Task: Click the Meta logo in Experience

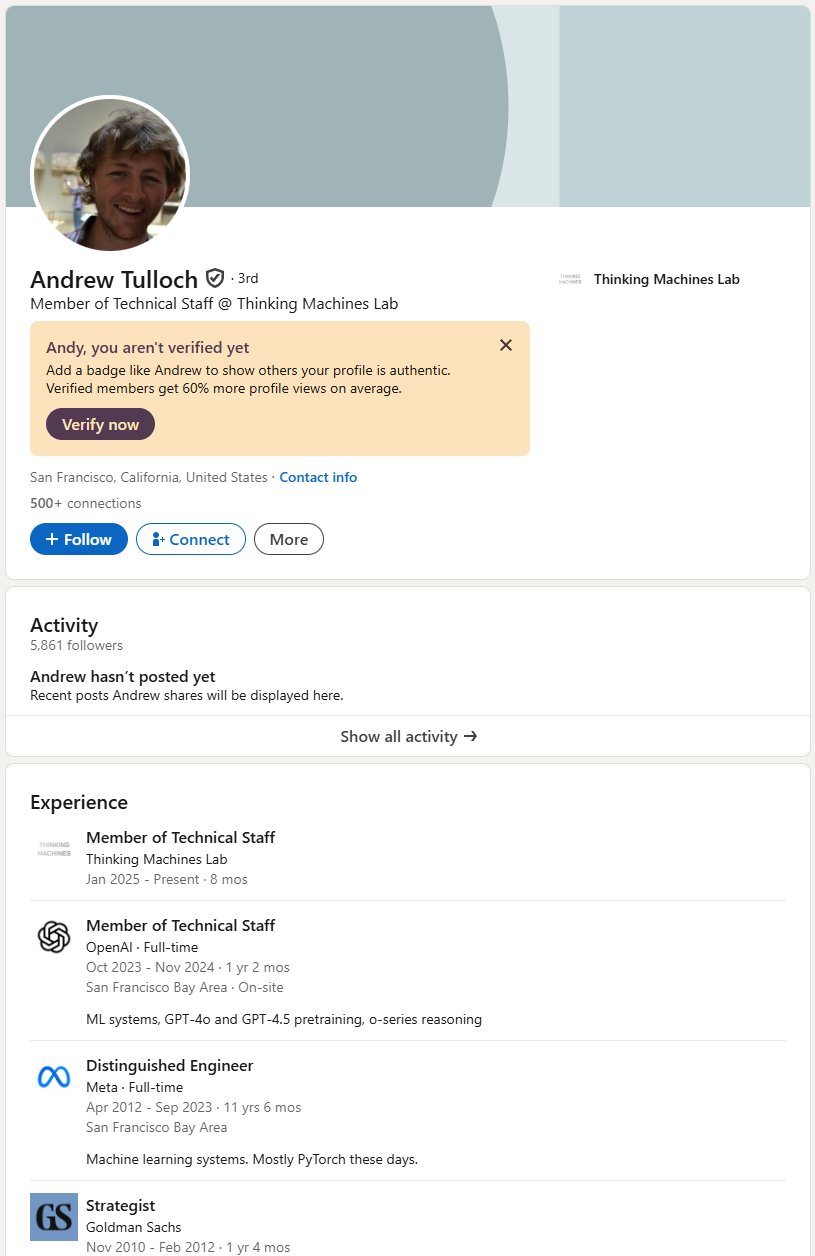Action: click(x=54, y=1077)
